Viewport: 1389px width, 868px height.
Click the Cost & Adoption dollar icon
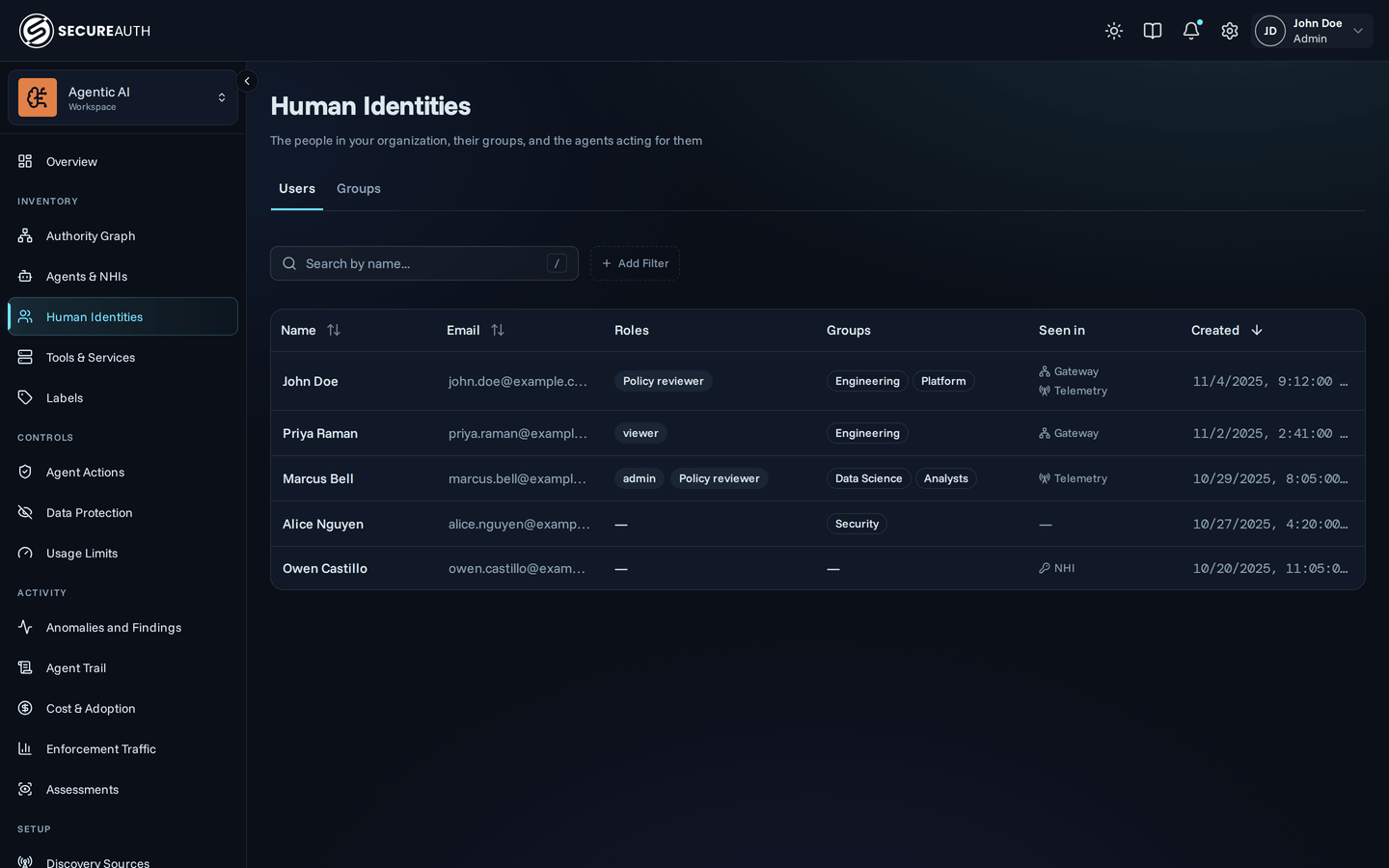(25, 708)
